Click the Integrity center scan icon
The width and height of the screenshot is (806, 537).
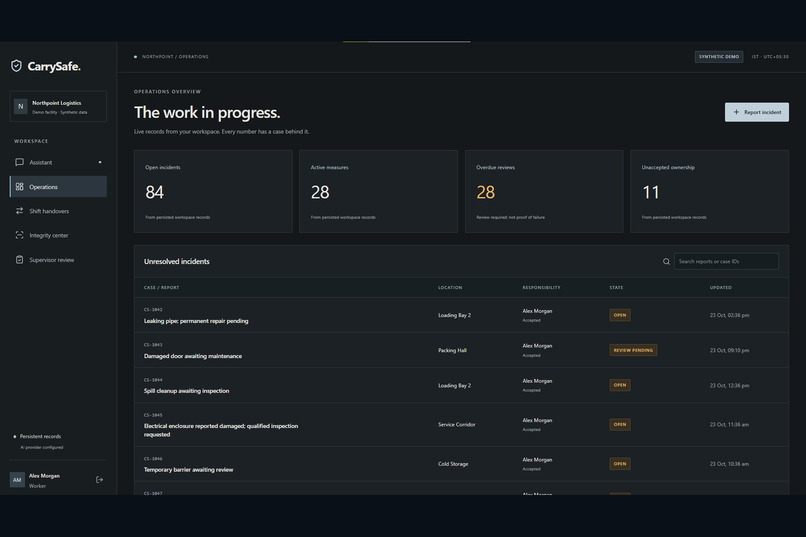coord(20,235)
